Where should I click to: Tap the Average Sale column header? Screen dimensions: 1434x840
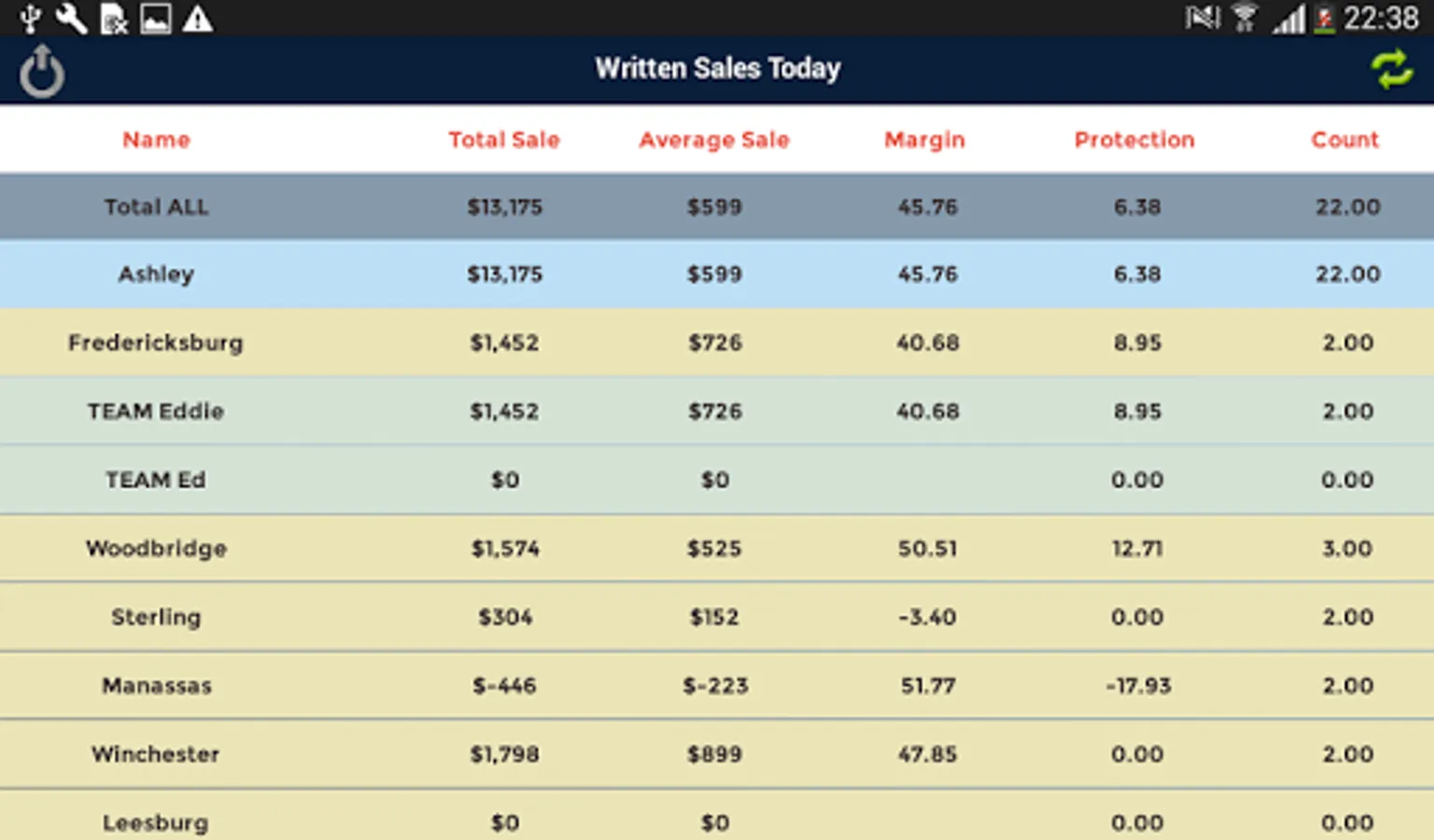tap(714, 140)
